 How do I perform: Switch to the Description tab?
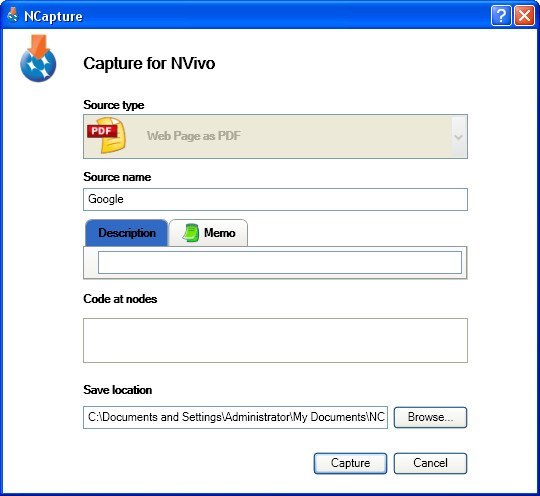[x=126, y=233]
